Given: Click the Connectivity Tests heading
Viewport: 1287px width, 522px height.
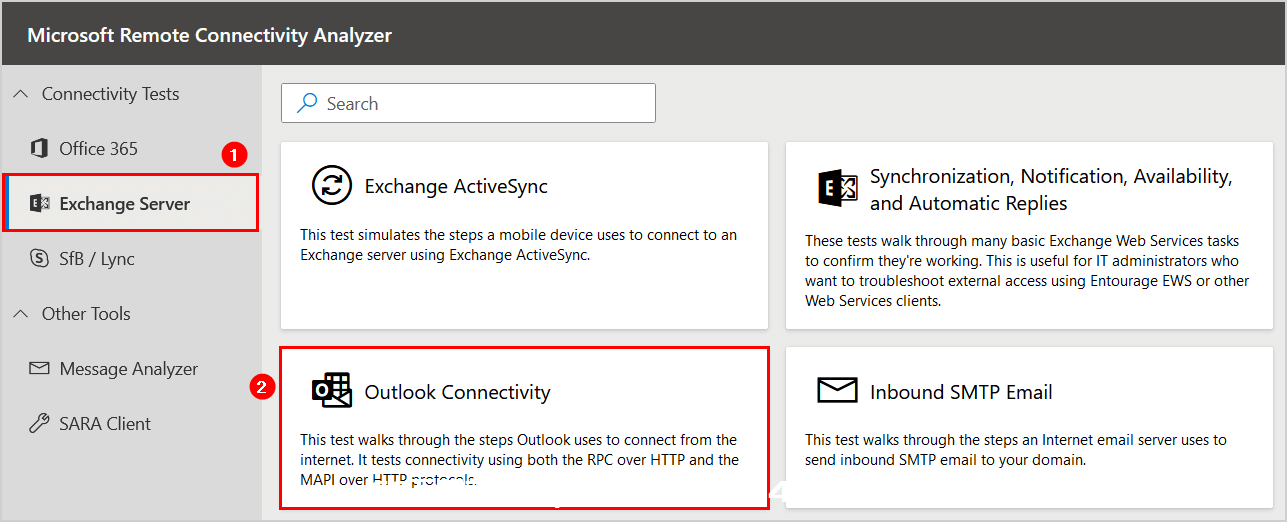Looking at the screenshot, I should 110,94.
